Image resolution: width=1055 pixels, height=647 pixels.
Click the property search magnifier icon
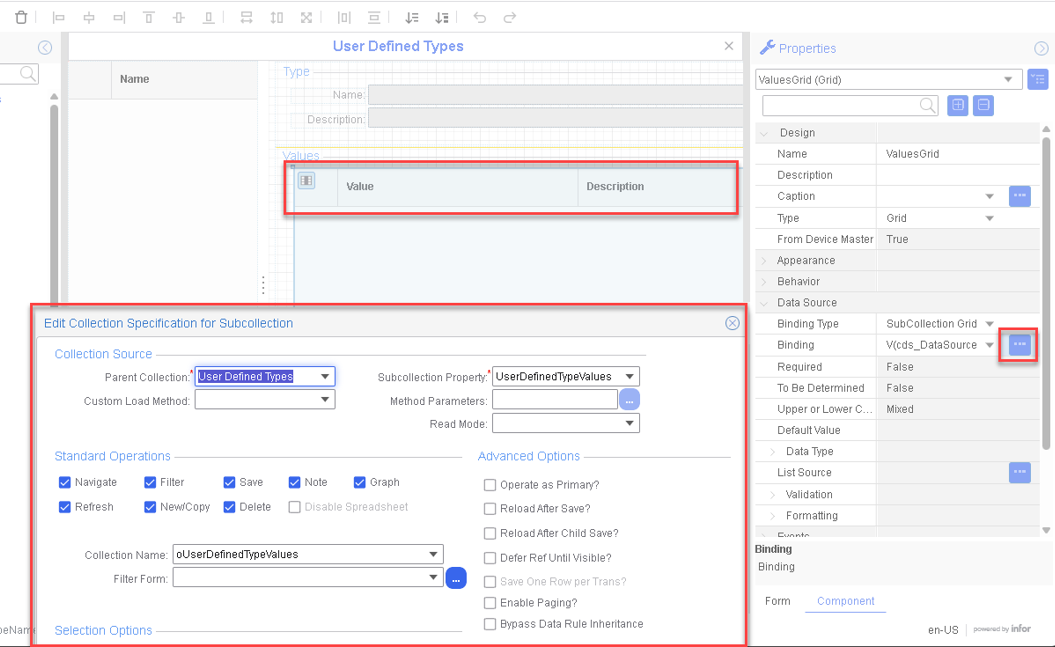point(927,105)
